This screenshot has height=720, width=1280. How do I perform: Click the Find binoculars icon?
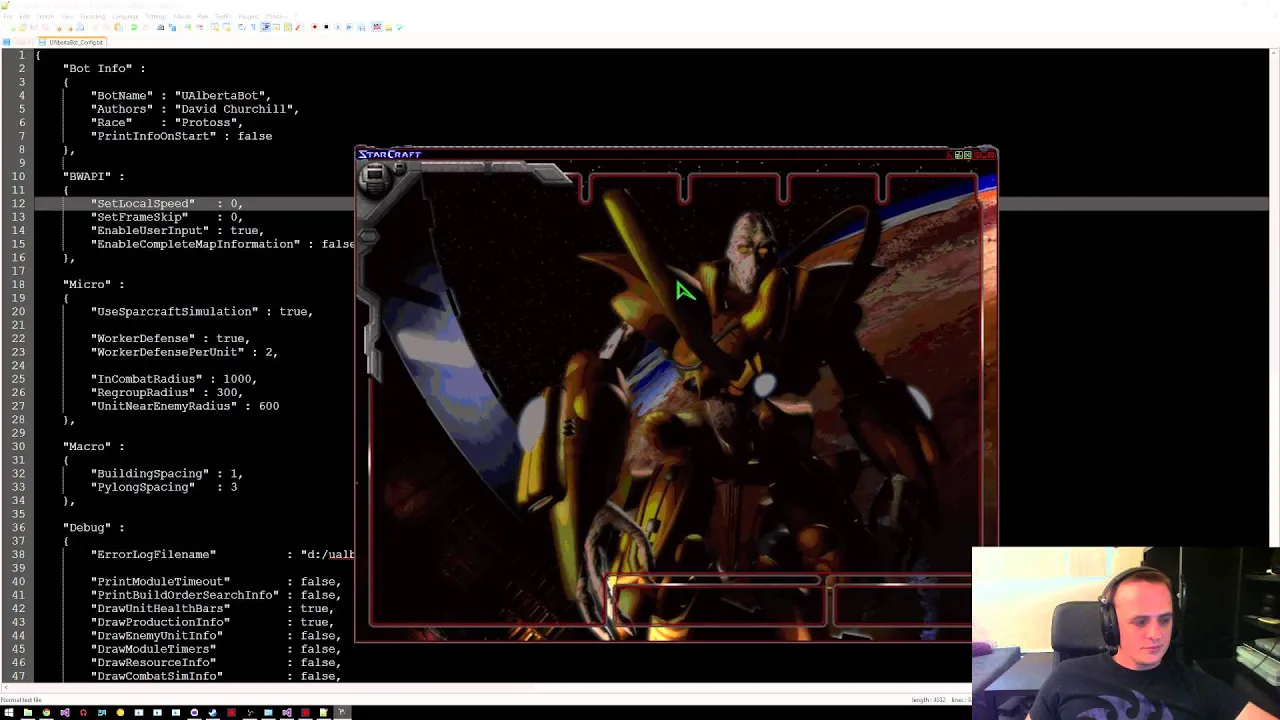(160, 27)
